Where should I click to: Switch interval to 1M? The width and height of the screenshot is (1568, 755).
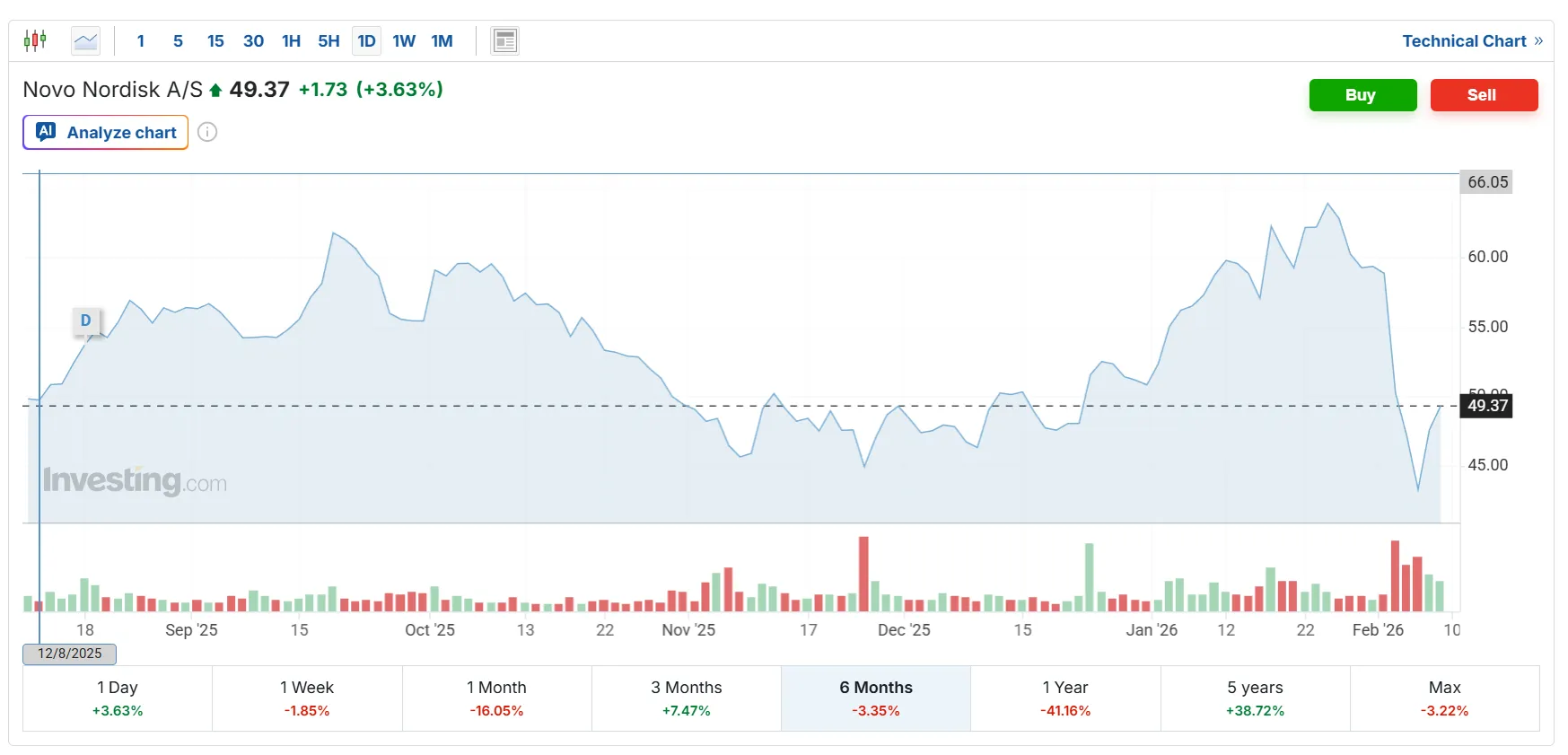pyautogui.click(x=442, y=40)
